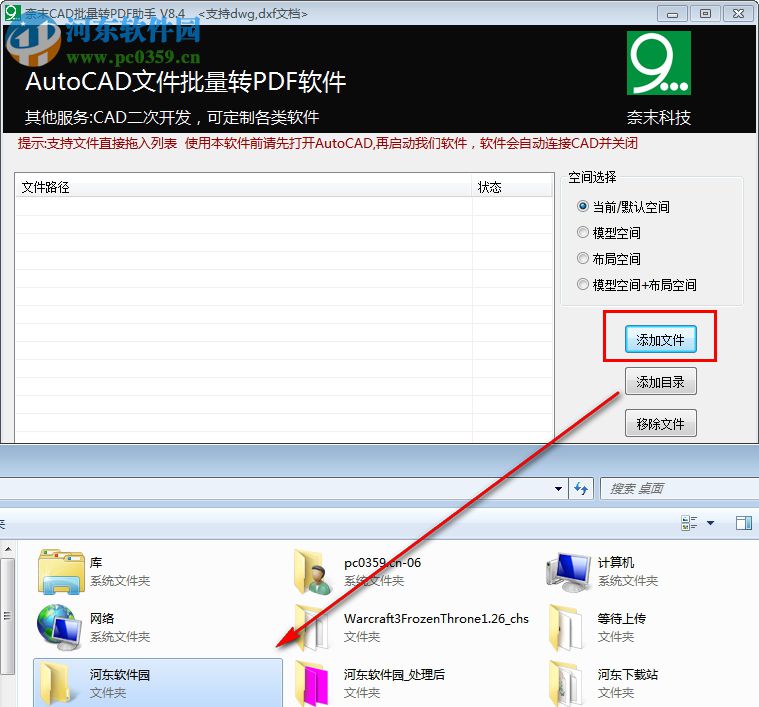Image resolution: width=759 pixels, height=707 pixels.
Task: Select the 网络 icon
Action: tap(94, 627)
